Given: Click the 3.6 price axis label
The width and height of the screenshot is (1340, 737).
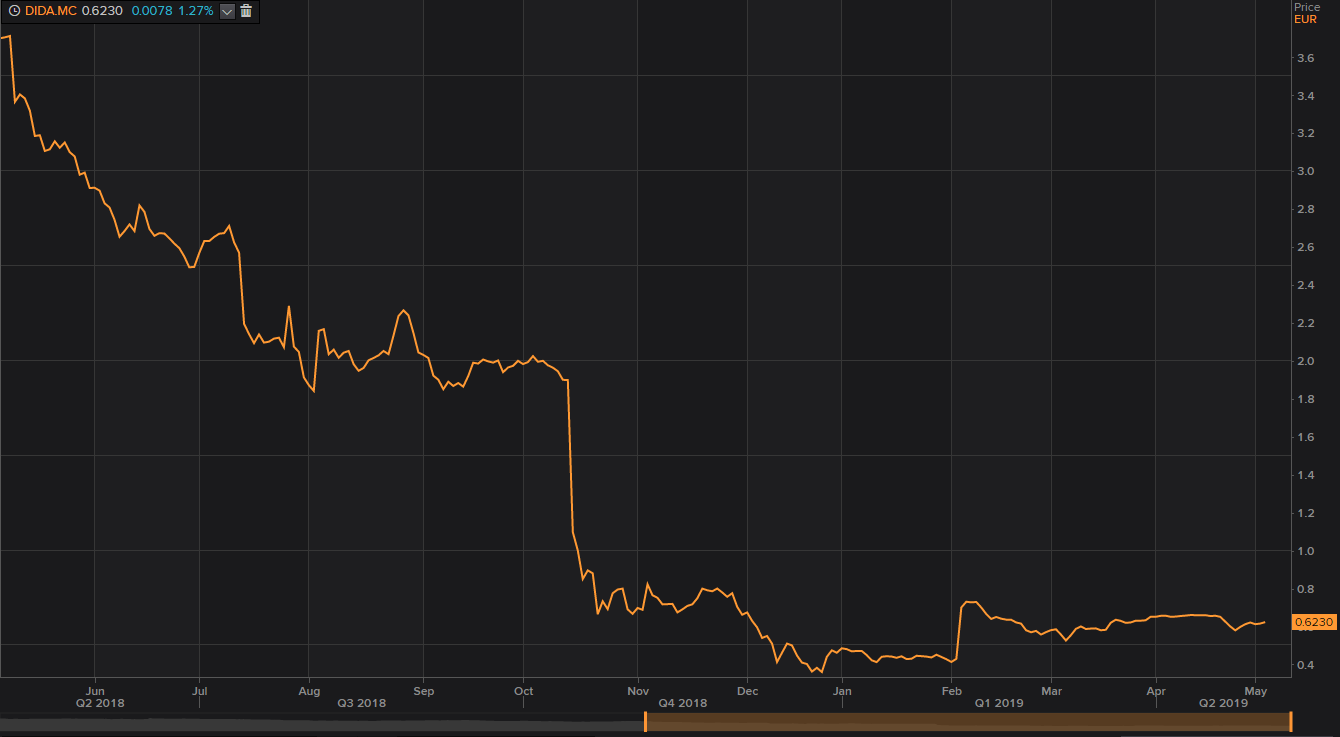Looking at the screenshot, I should [x=1305, y=58].
